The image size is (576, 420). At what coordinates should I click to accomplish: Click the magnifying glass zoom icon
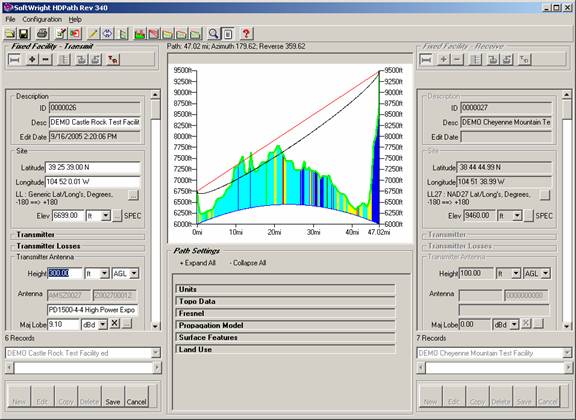213,34
